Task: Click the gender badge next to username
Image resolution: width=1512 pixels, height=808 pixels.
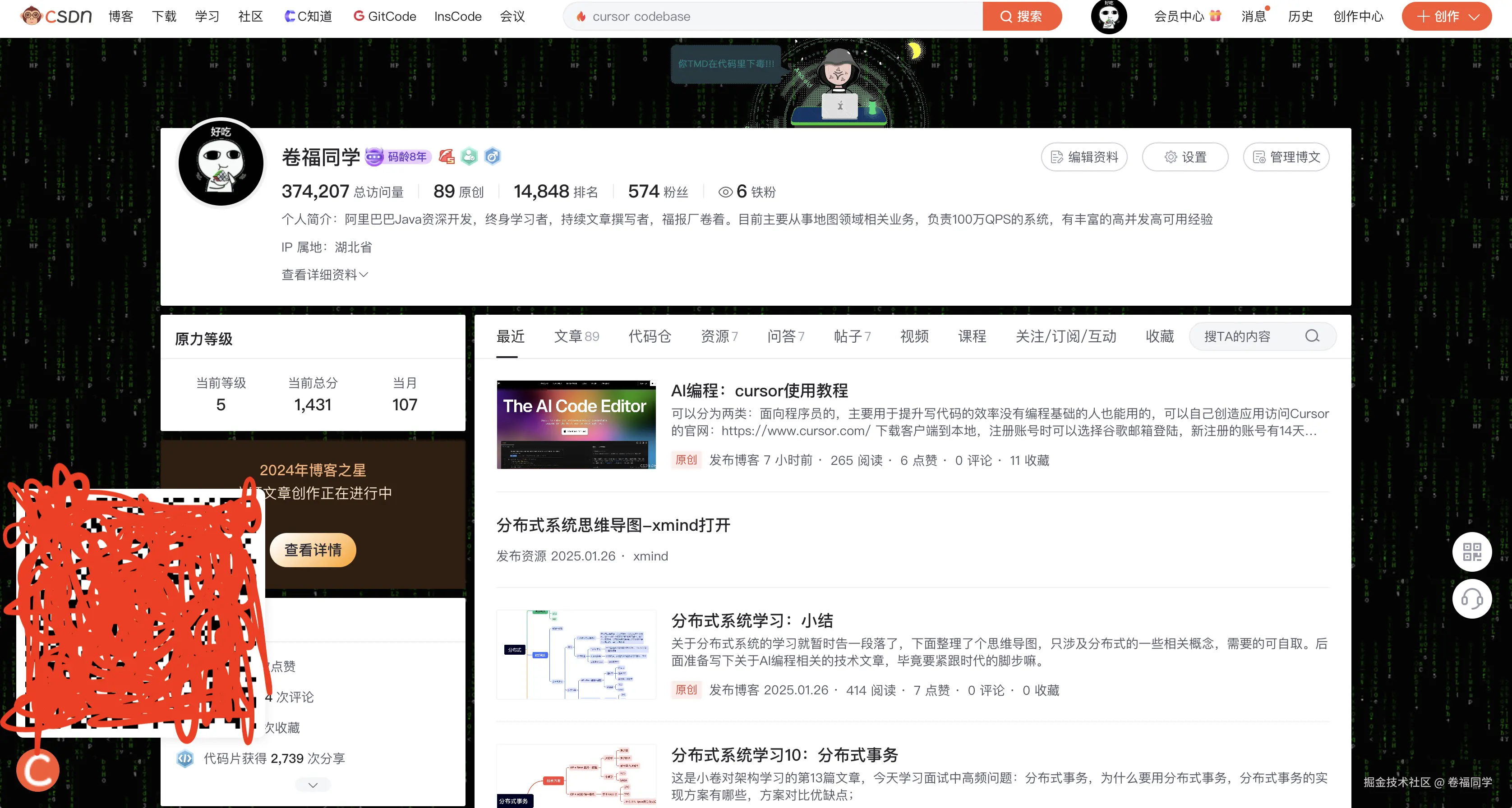Action: pos(493,156)
